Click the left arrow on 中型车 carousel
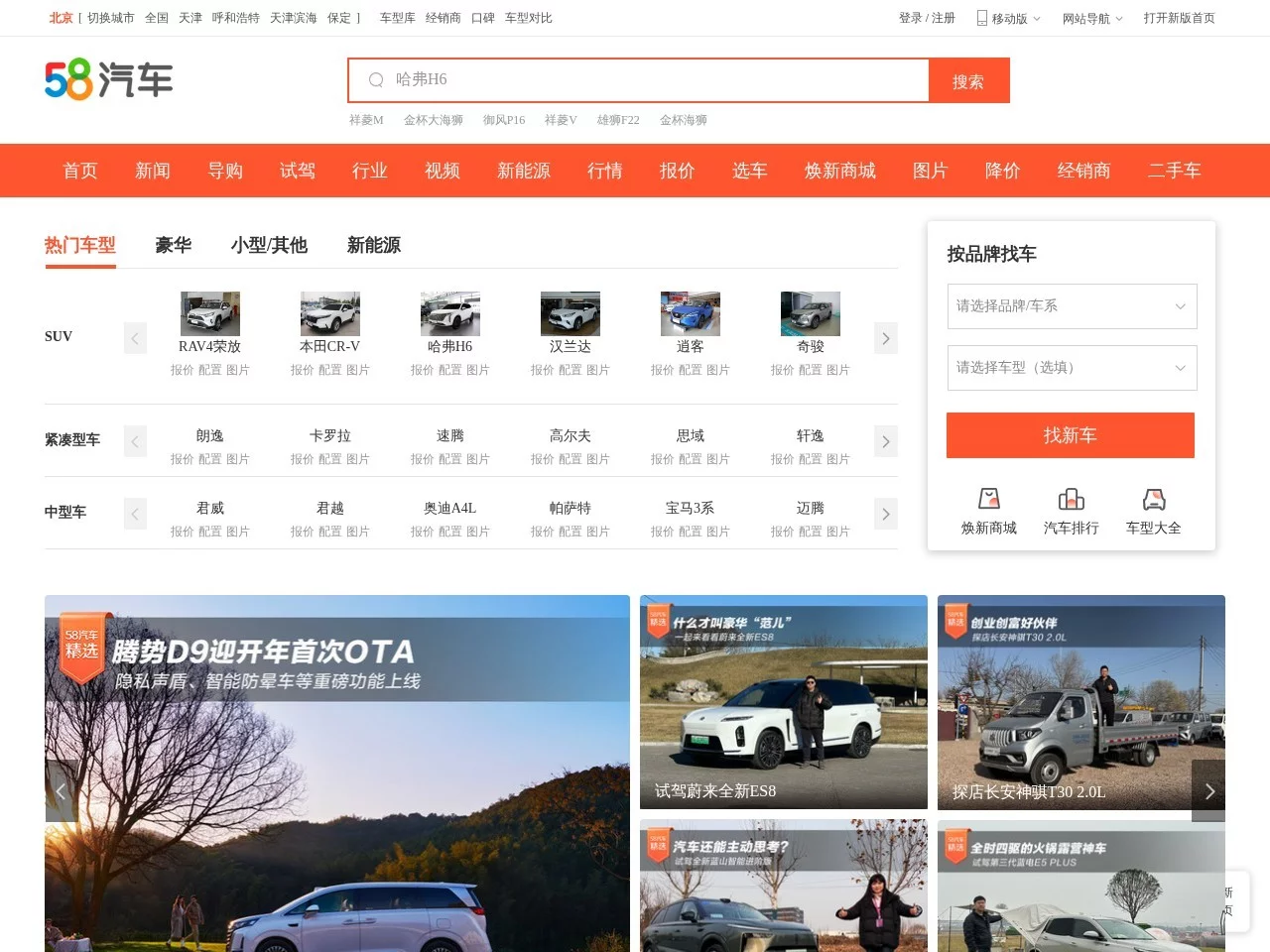 135,514
